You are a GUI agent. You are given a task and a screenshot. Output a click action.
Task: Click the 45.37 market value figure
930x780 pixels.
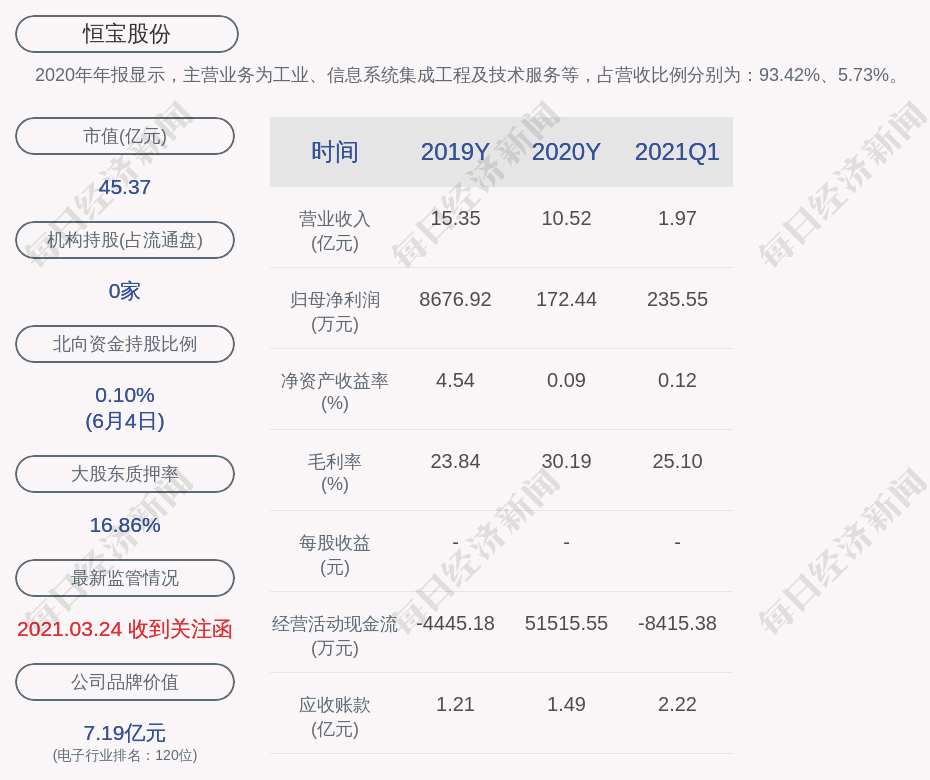click(125, 187)
